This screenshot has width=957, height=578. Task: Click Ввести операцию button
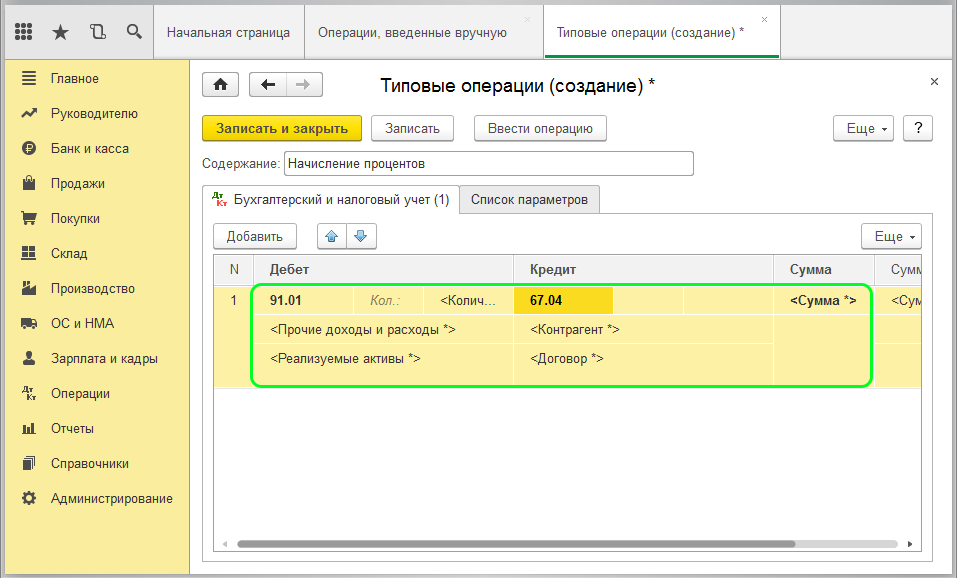point(540,128)
